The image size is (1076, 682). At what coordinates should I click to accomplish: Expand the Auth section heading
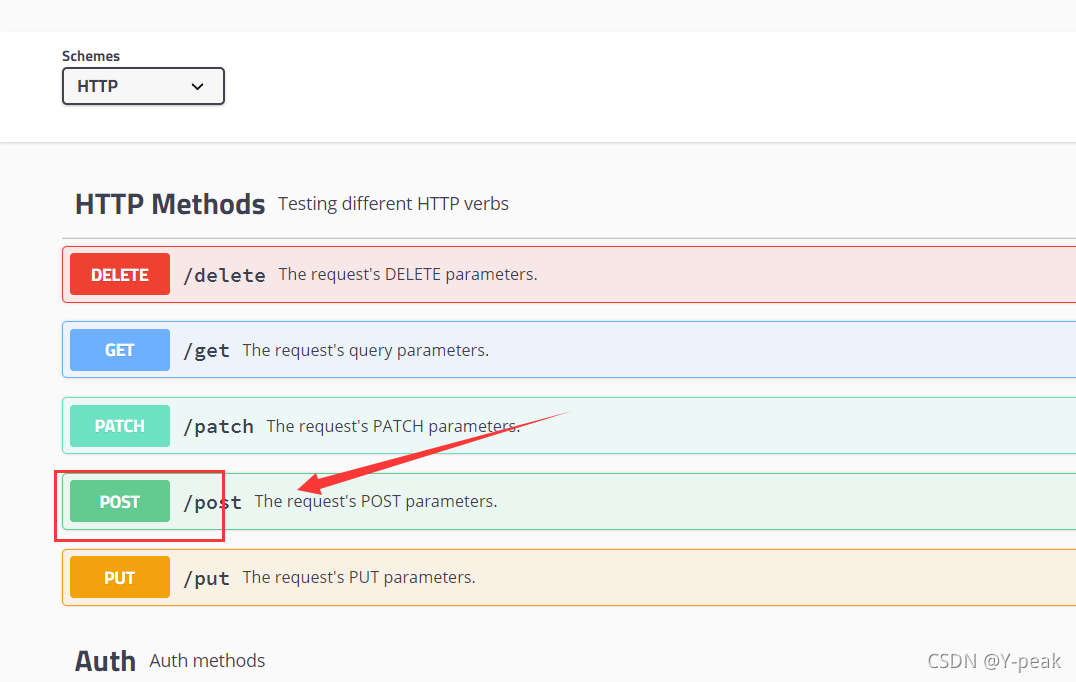coord(105,661)
